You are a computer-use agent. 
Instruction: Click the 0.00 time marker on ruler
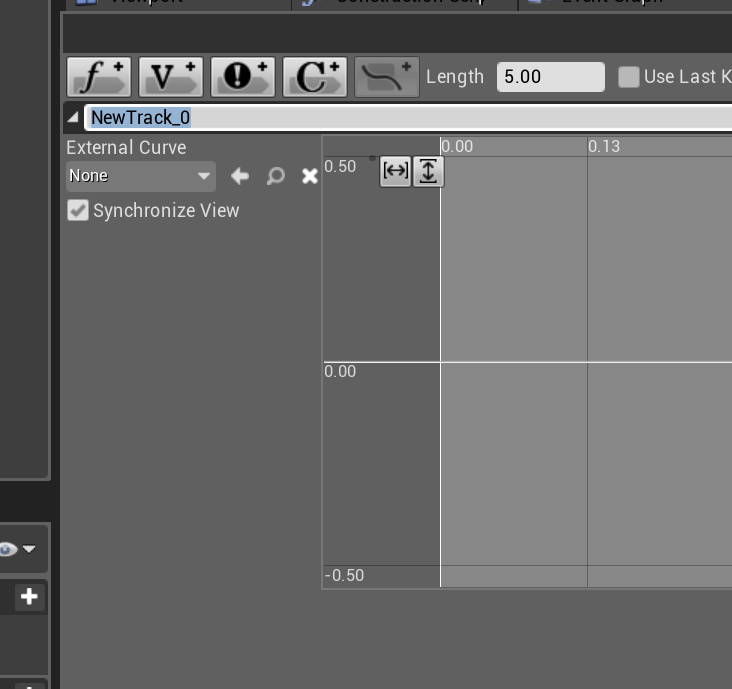pyautogui.click(x=457, y=147)
